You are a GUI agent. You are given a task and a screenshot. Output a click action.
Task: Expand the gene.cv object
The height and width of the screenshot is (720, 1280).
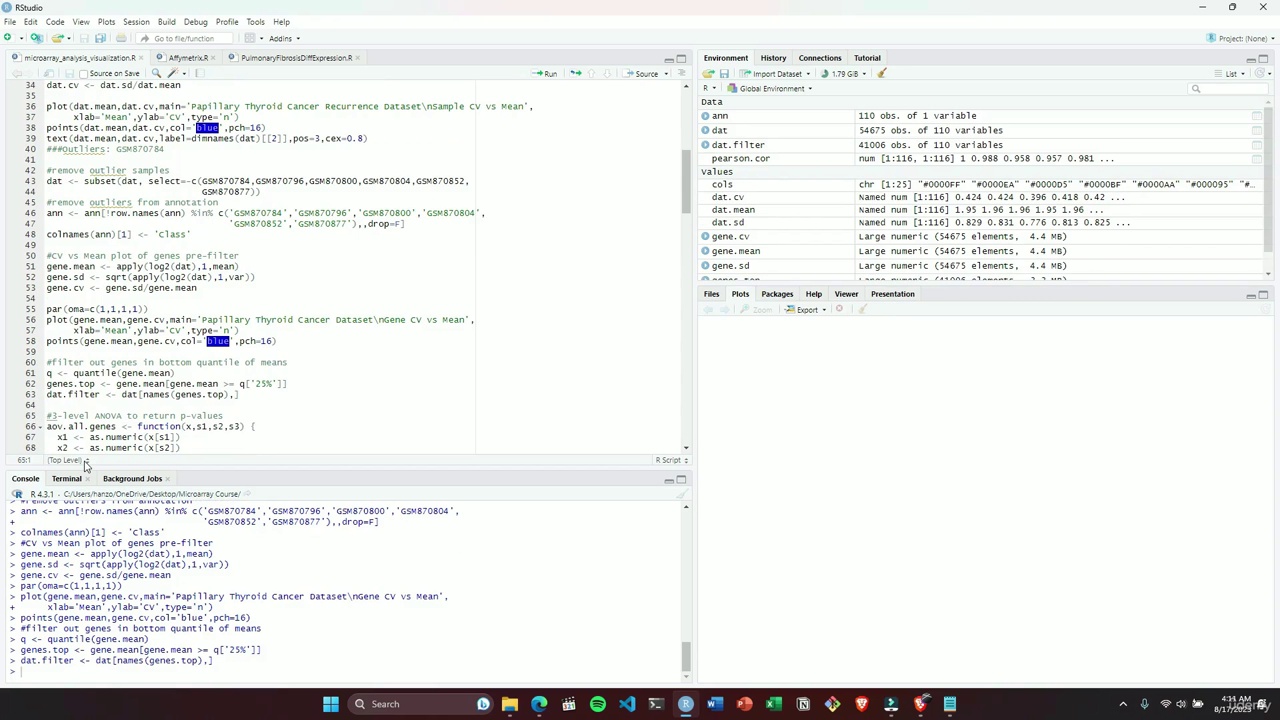coord(706,237)
